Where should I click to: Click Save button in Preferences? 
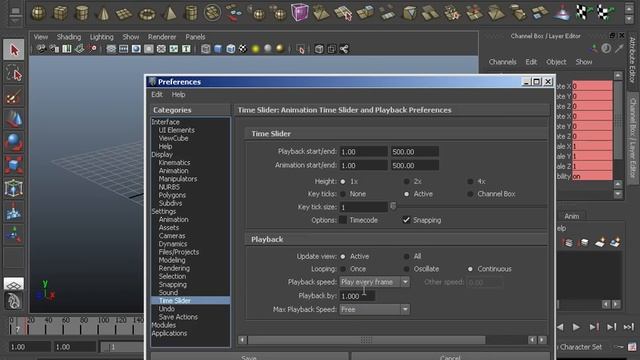(x=249, y=356)
